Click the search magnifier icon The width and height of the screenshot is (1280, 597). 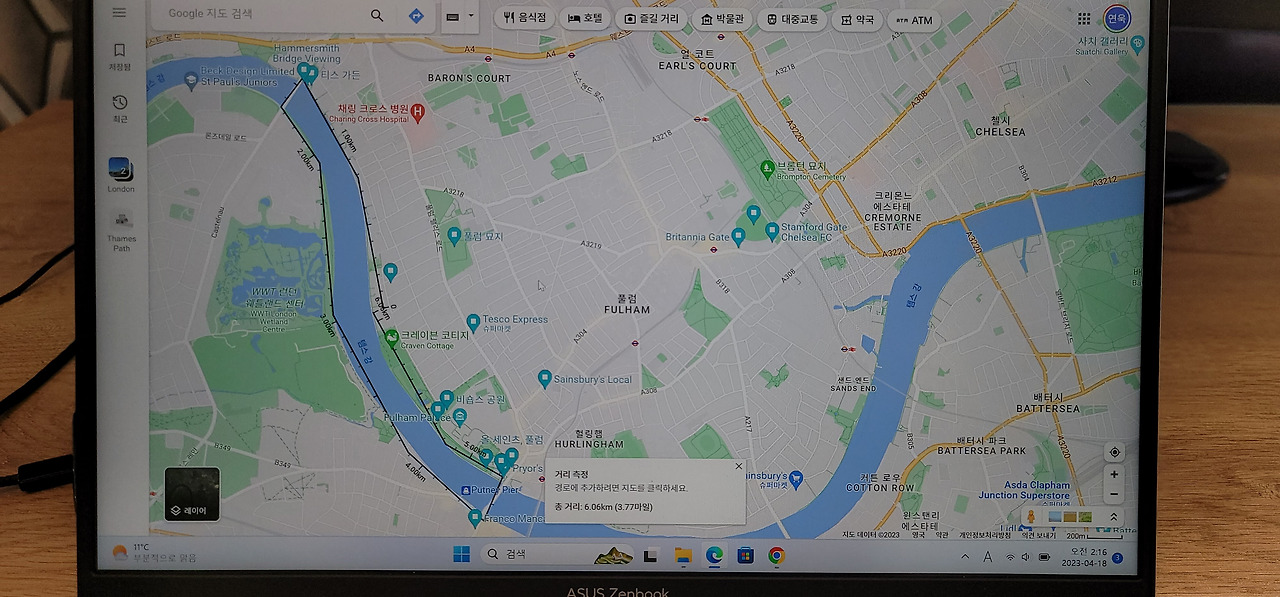(x=377, y=15)
